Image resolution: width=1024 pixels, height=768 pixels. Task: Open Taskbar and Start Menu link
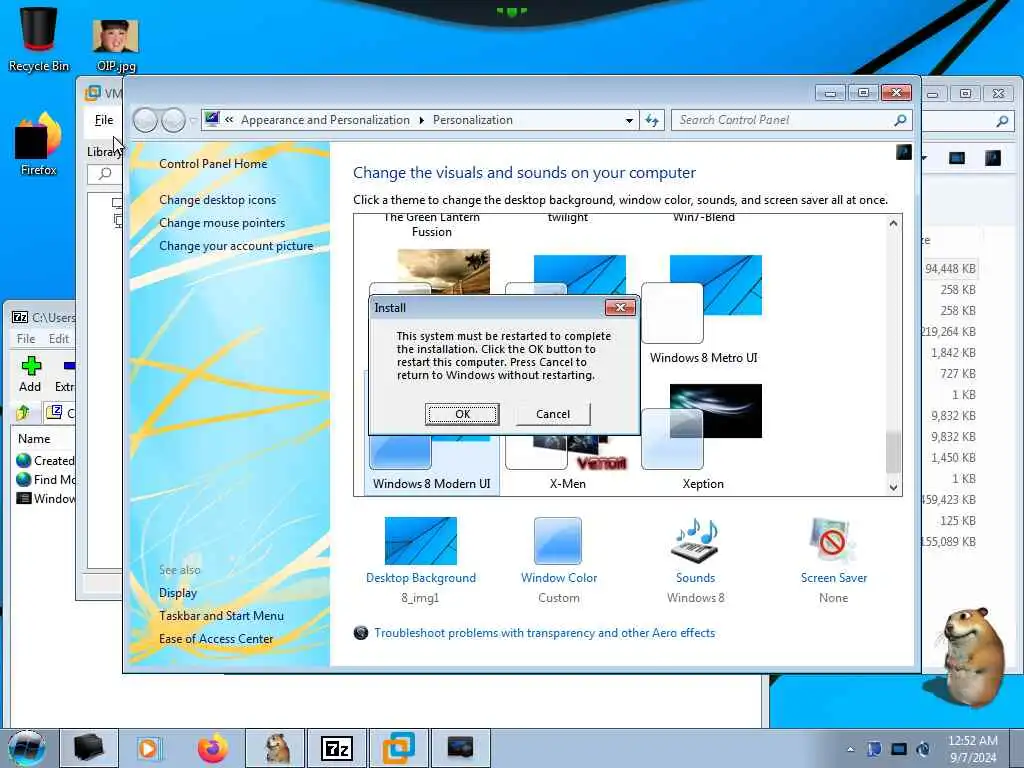pos(221,616)
